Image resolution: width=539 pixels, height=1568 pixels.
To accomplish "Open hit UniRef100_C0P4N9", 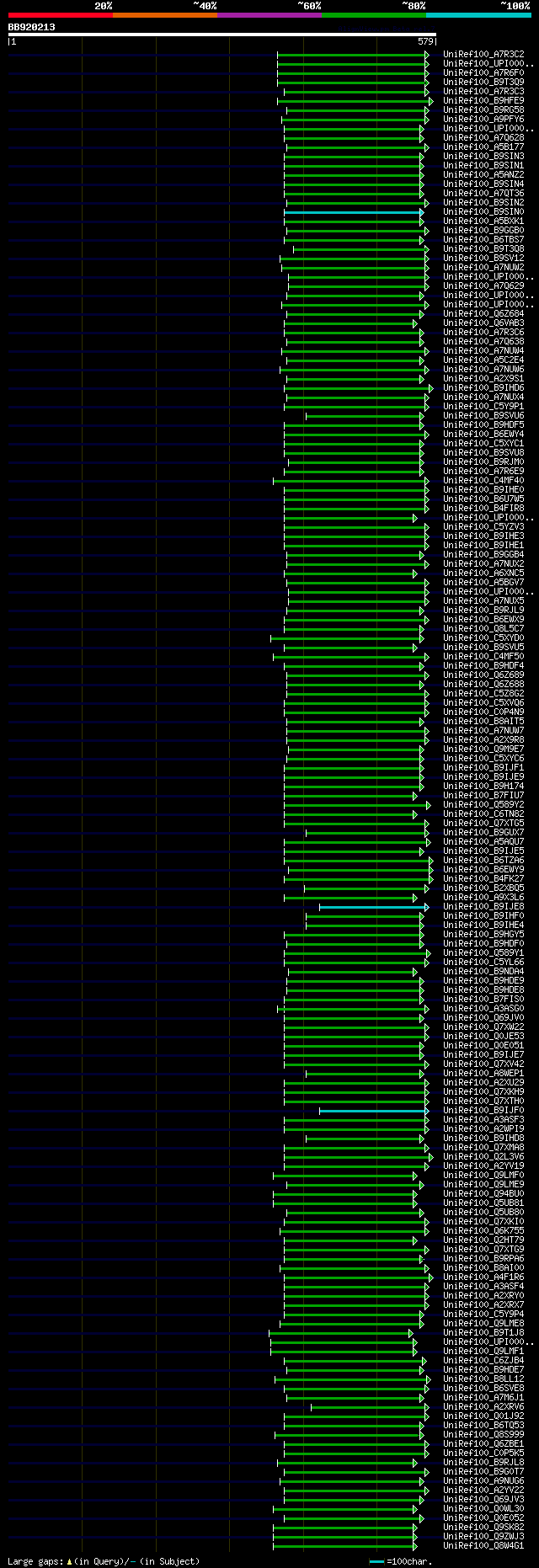I will pyautogui.click(x=483, y=712).
